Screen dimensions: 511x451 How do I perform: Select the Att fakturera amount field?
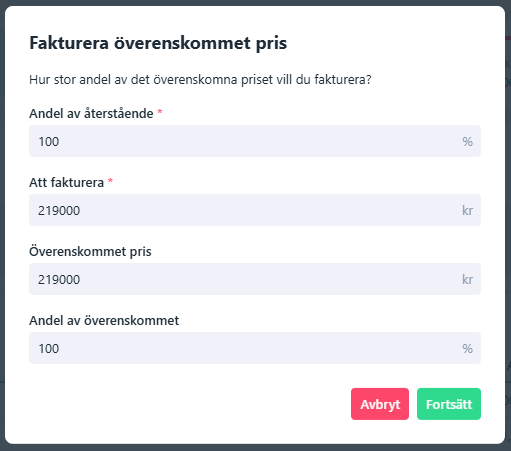coord(255,210)
